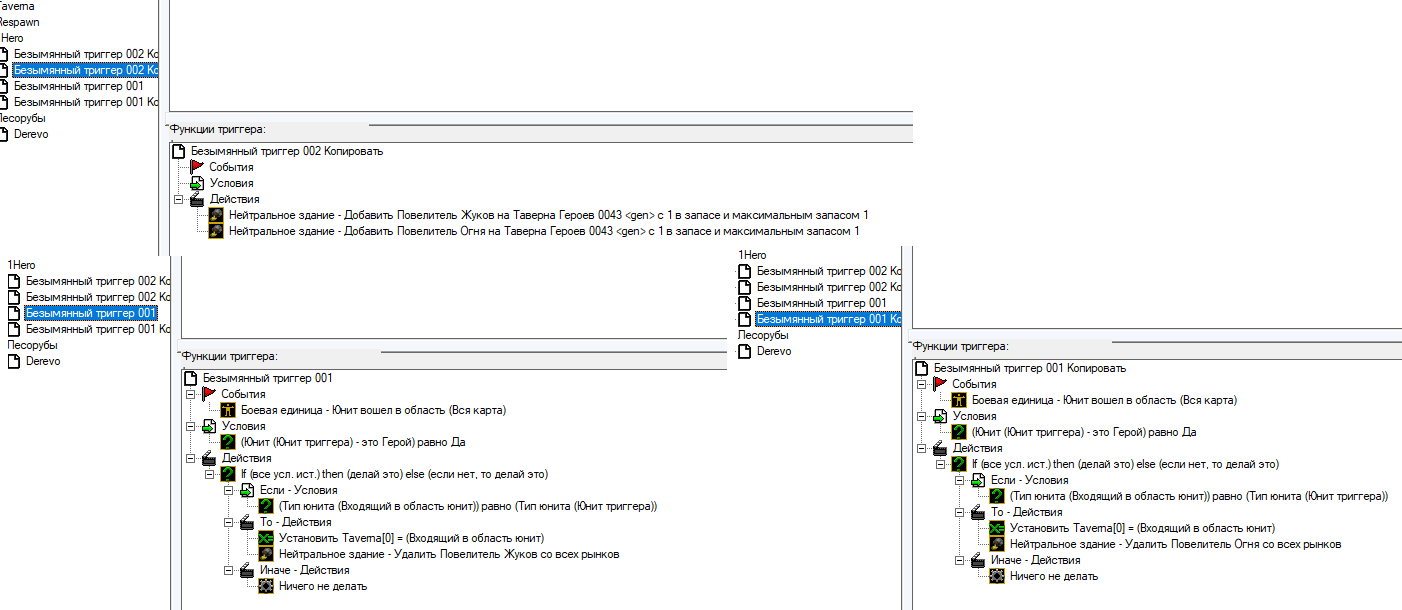Collapse If-then-else node above Удалить Повелитель Жуков
Screen dimensions: 1402x610
[210, 474]
